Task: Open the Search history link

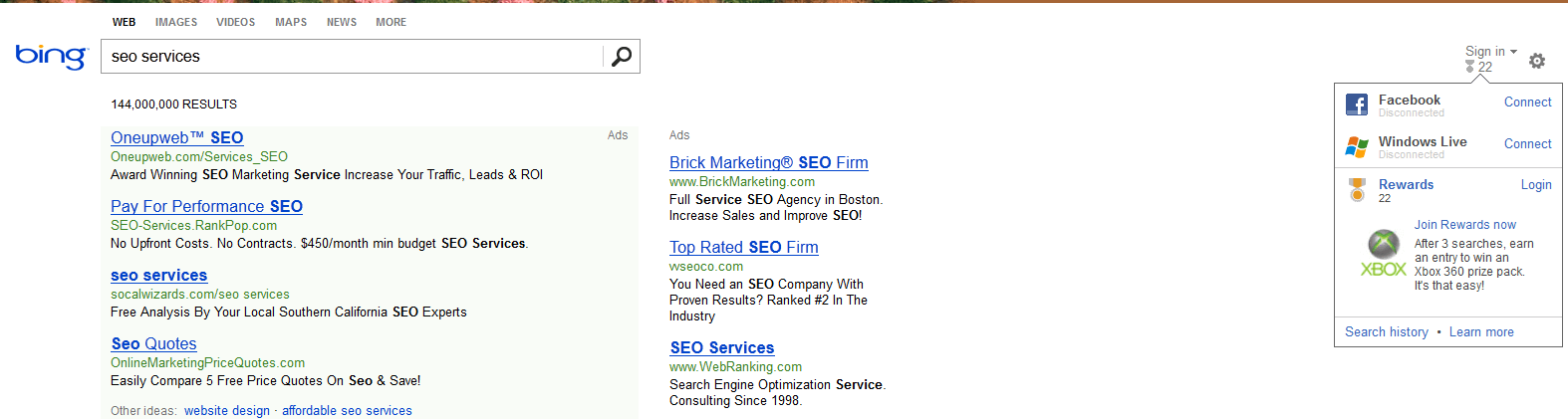Action: coord(1387,331)
